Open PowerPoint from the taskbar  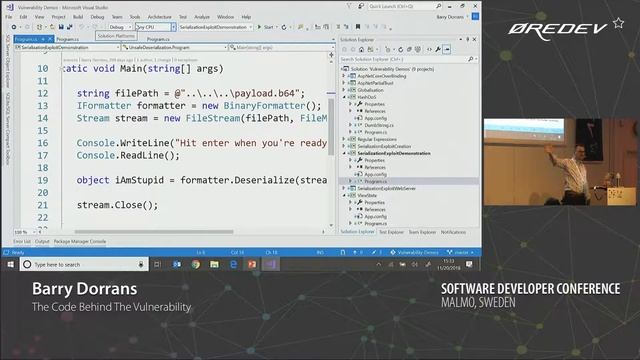pos(252,264)
